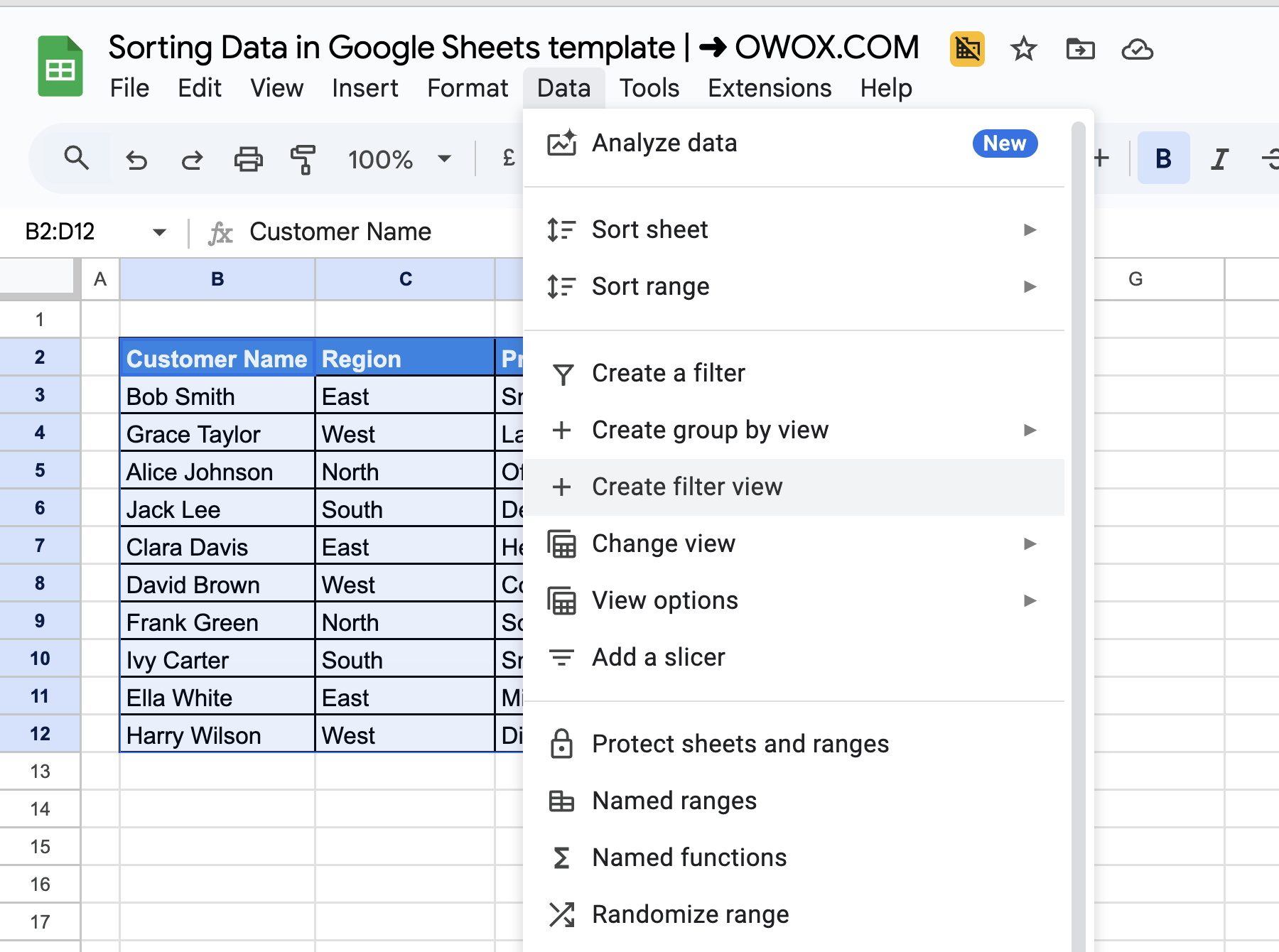The width and height of the screenshot is (1279, 952).
Task: Star this spreadsheet
Action: pyautogui.click(x=1023, y=49)
